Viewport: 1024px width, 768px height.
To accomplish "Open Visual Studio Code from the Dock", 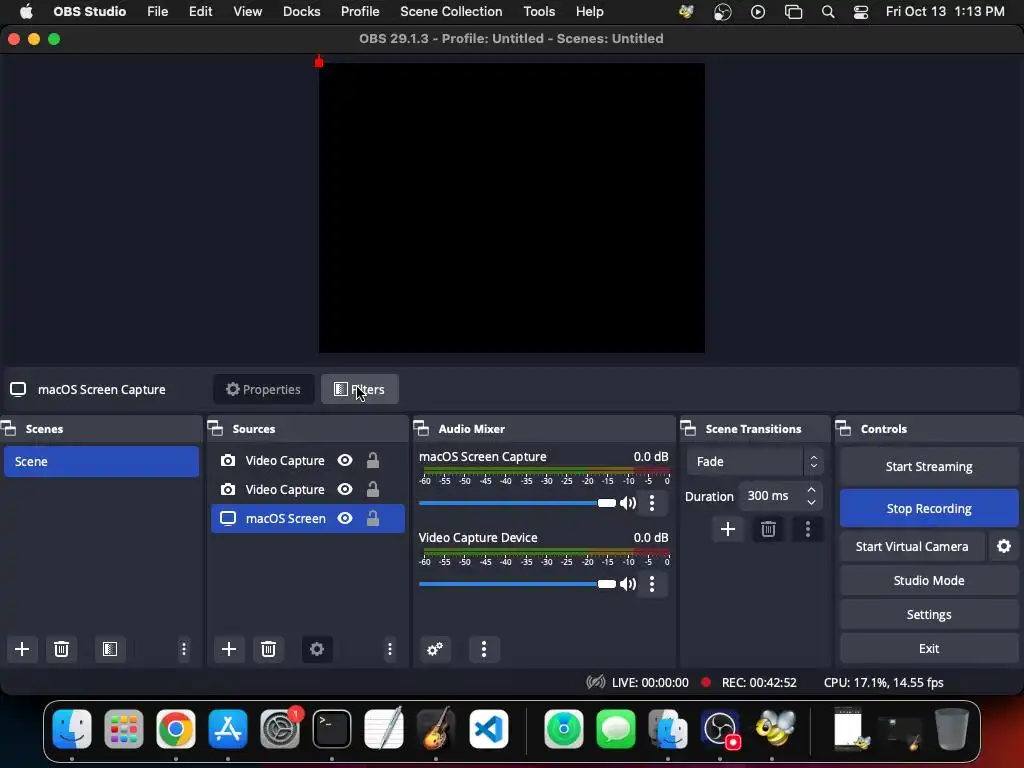I will (488, 728).
